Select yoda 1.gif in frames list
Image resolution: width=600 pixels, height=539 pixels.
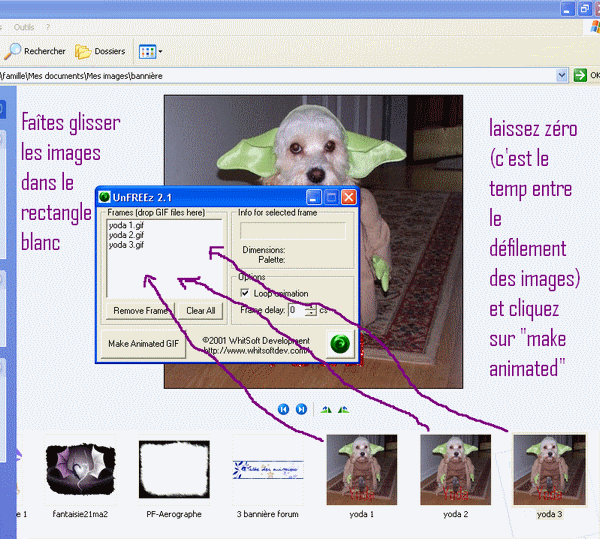click(126, 225)
